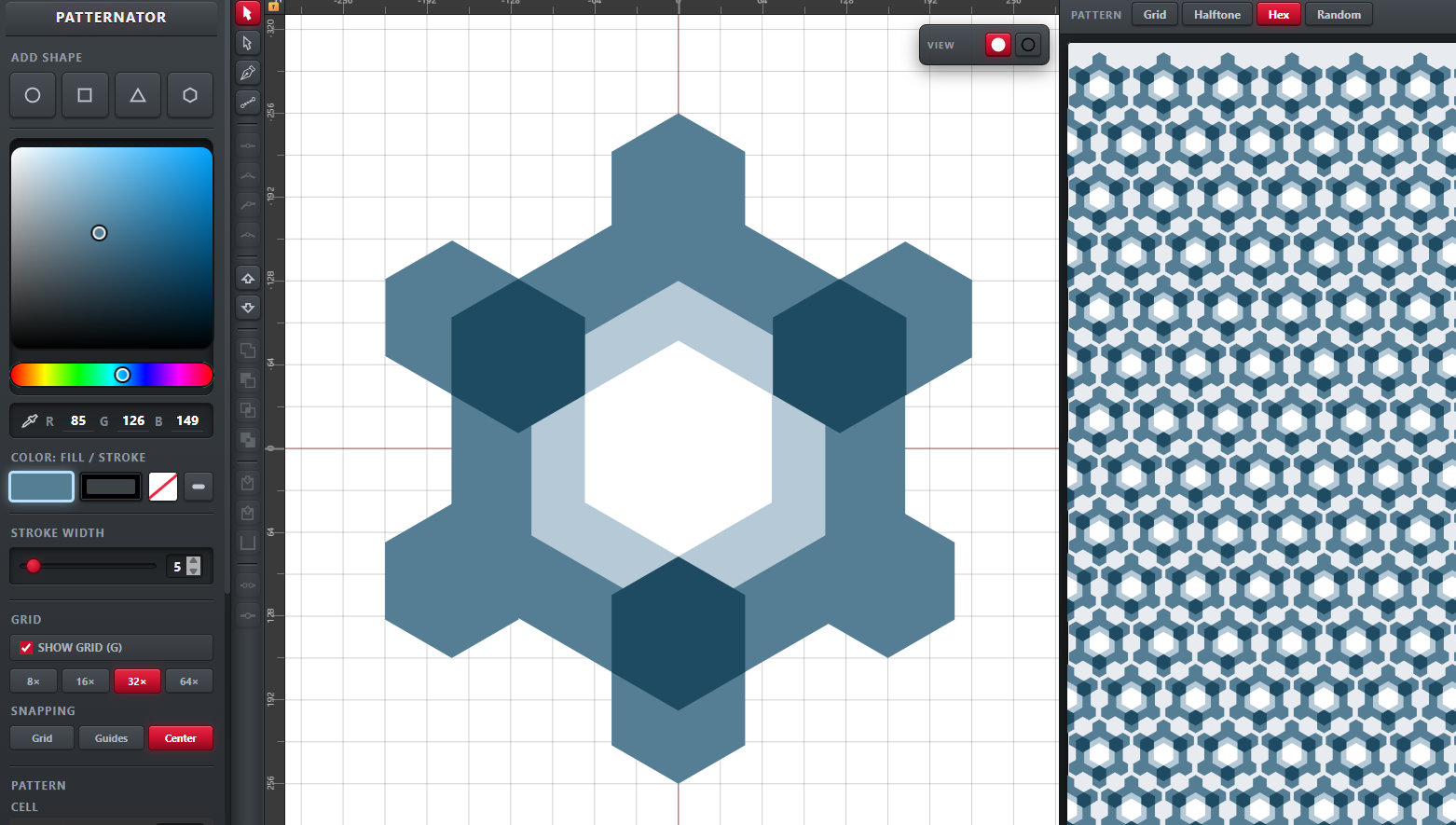Click the stroke width up/down stepper
Image resolution: width=1456 pixels, height=825 pixels.
pos(194,566)
